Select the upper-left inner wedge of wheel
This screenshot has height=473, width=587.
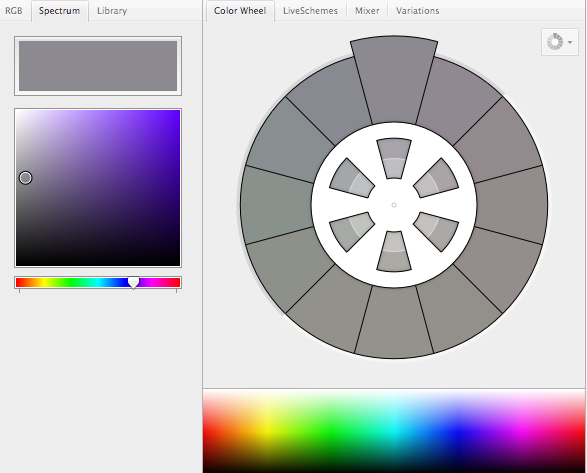pos(351,178)
